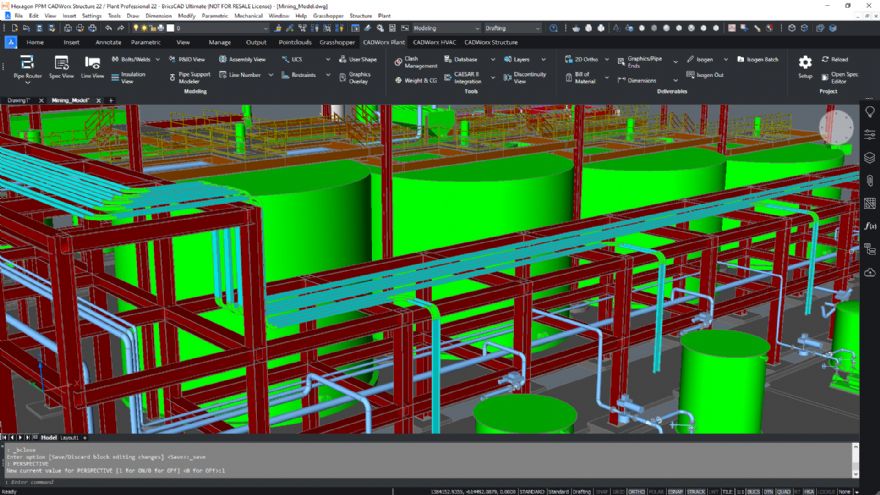This screenshot has height=495, width=880.
Task: Open the Tips lightbulb panel in right sidebar
Action: (x=869, y=112)
